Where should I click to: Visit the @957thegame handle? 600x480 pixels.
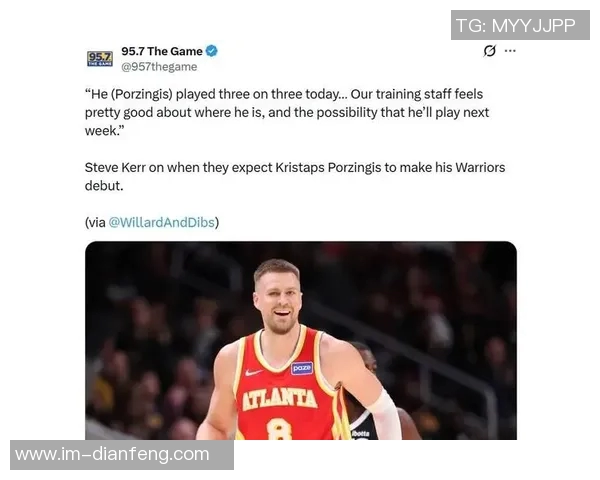[159, 67]
